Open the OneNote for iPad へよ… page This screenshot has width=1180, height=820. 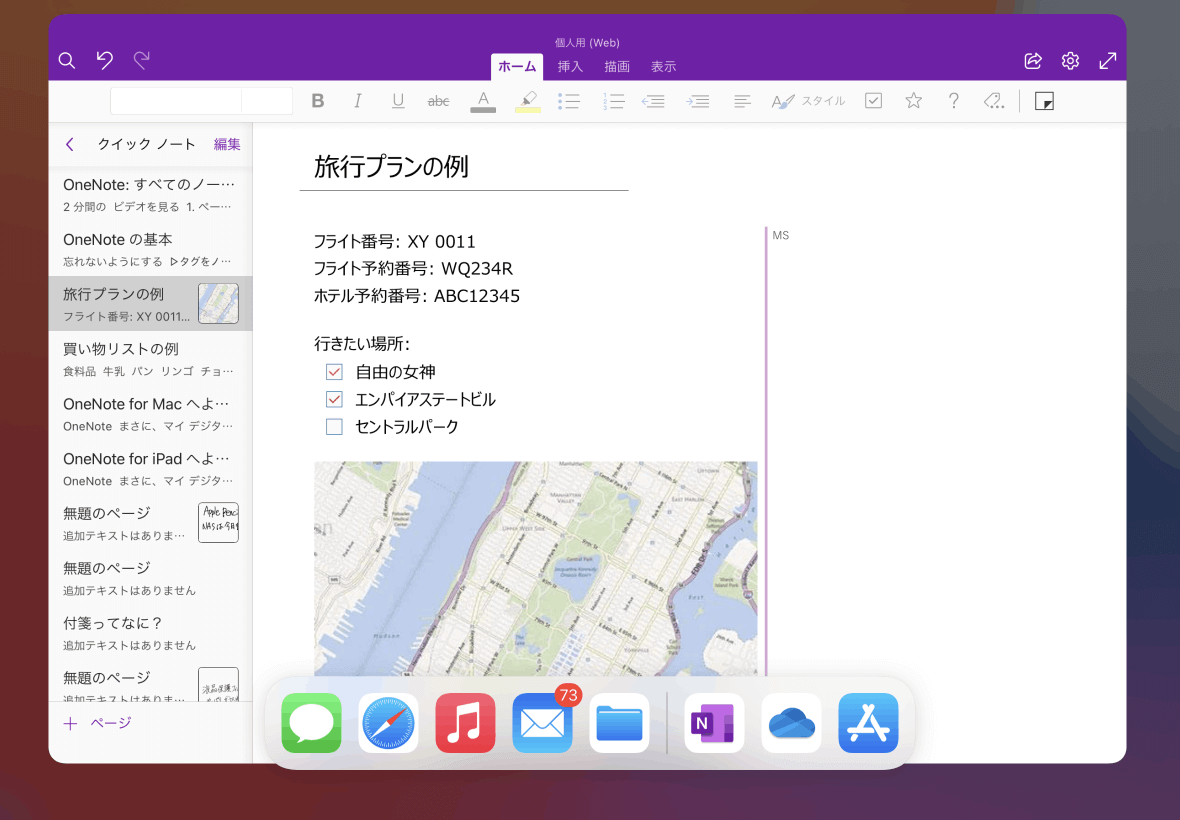point(151,469)
